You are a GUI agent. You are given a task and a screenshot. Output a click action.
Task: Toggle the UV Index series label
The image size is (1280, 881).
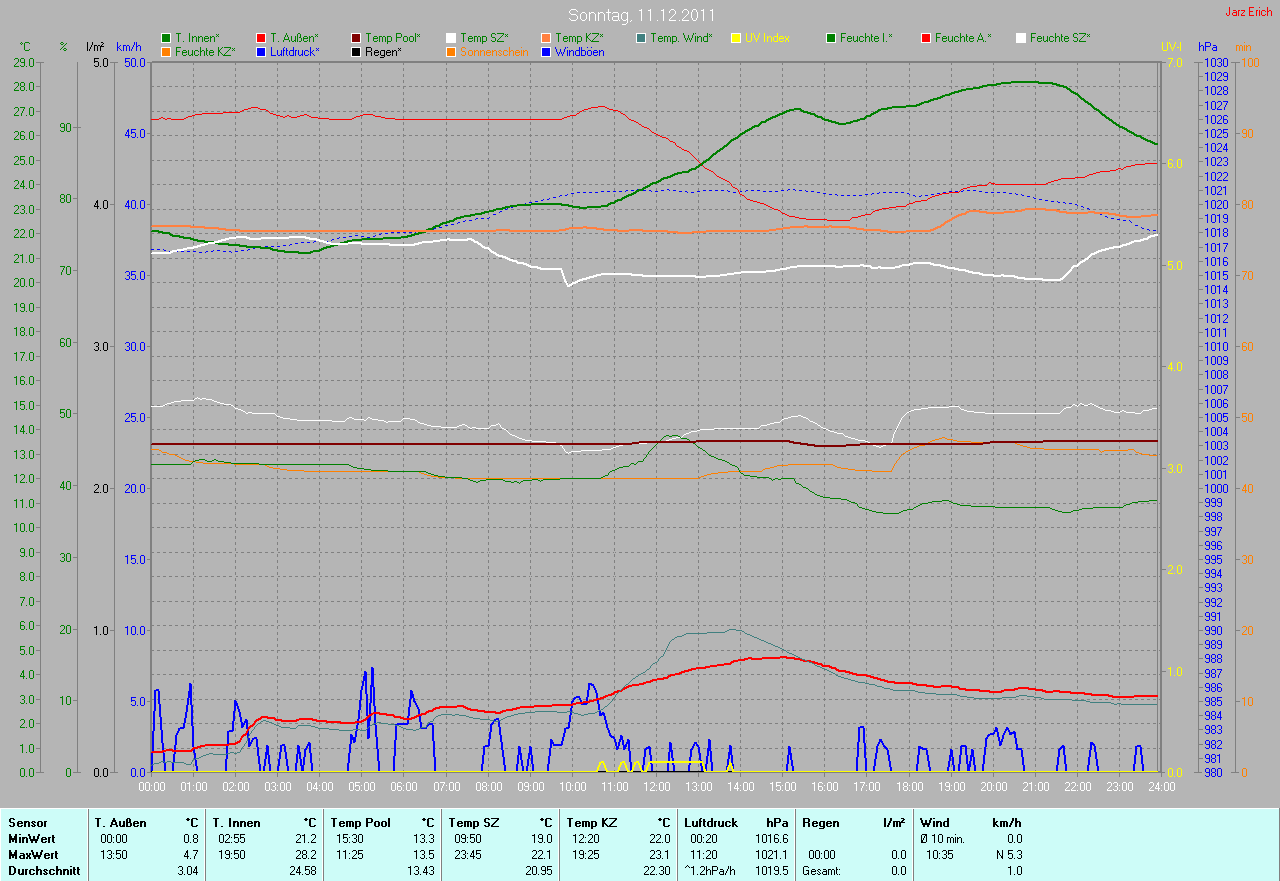pos(767,38)
